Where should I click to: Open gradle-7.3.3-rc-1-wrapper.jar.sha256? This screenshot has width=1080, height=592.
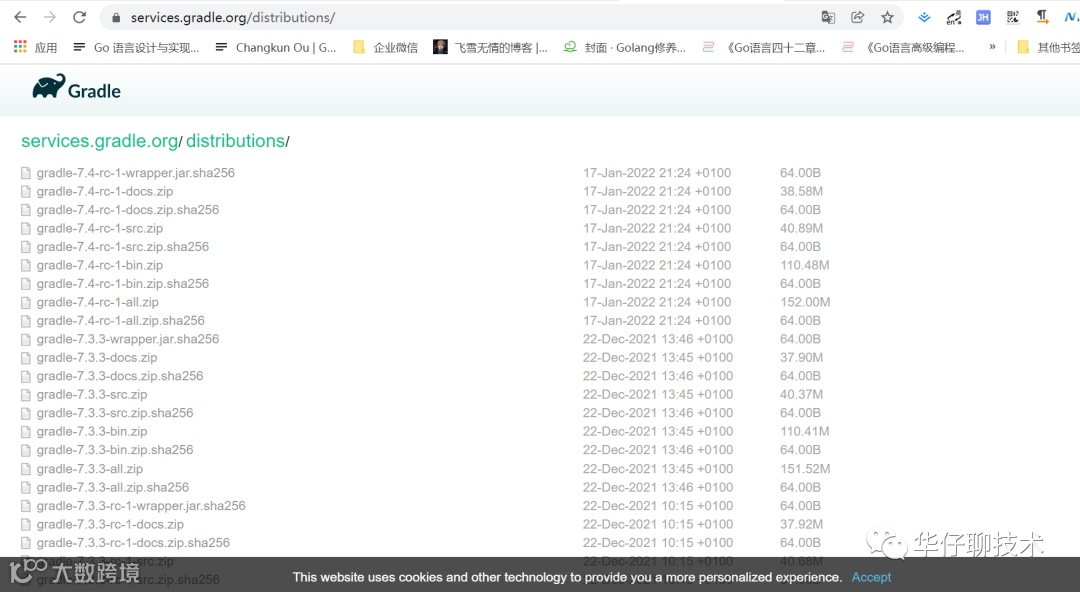click(x=141, y=506)
